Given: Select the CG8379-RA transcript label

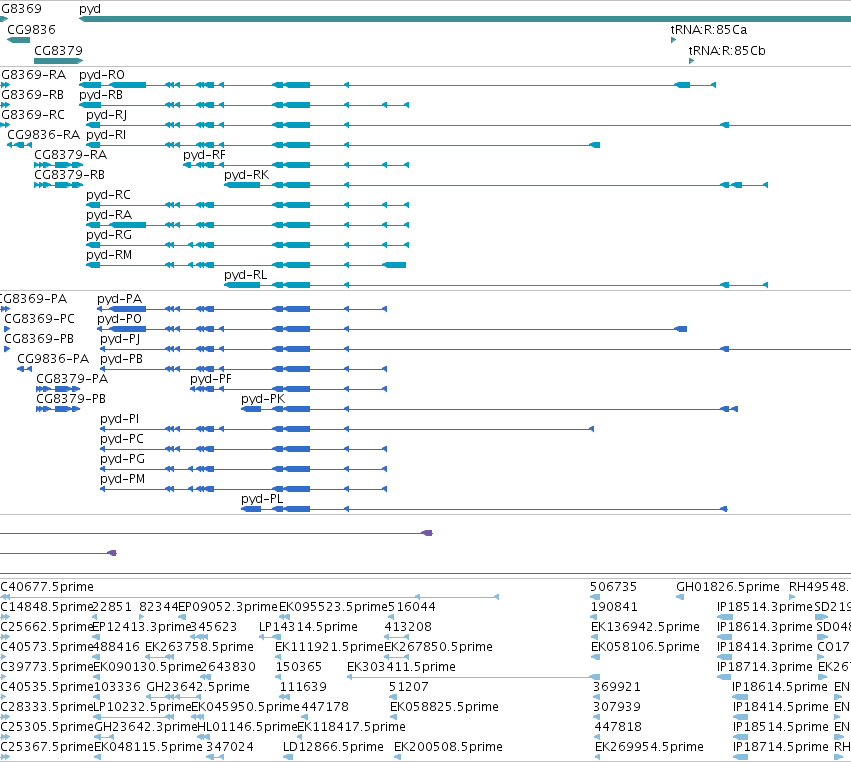Looking at the screenshot, I should tap(71, 155).
